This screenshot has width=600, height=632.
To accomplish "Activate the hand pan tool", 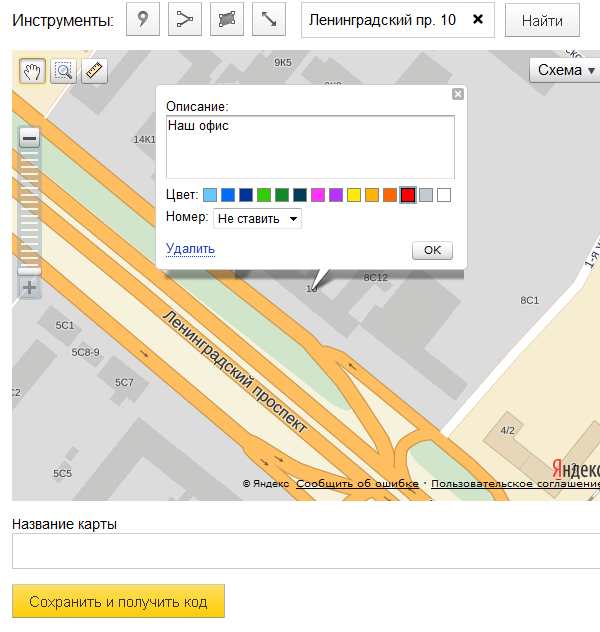I will [33, 71].
